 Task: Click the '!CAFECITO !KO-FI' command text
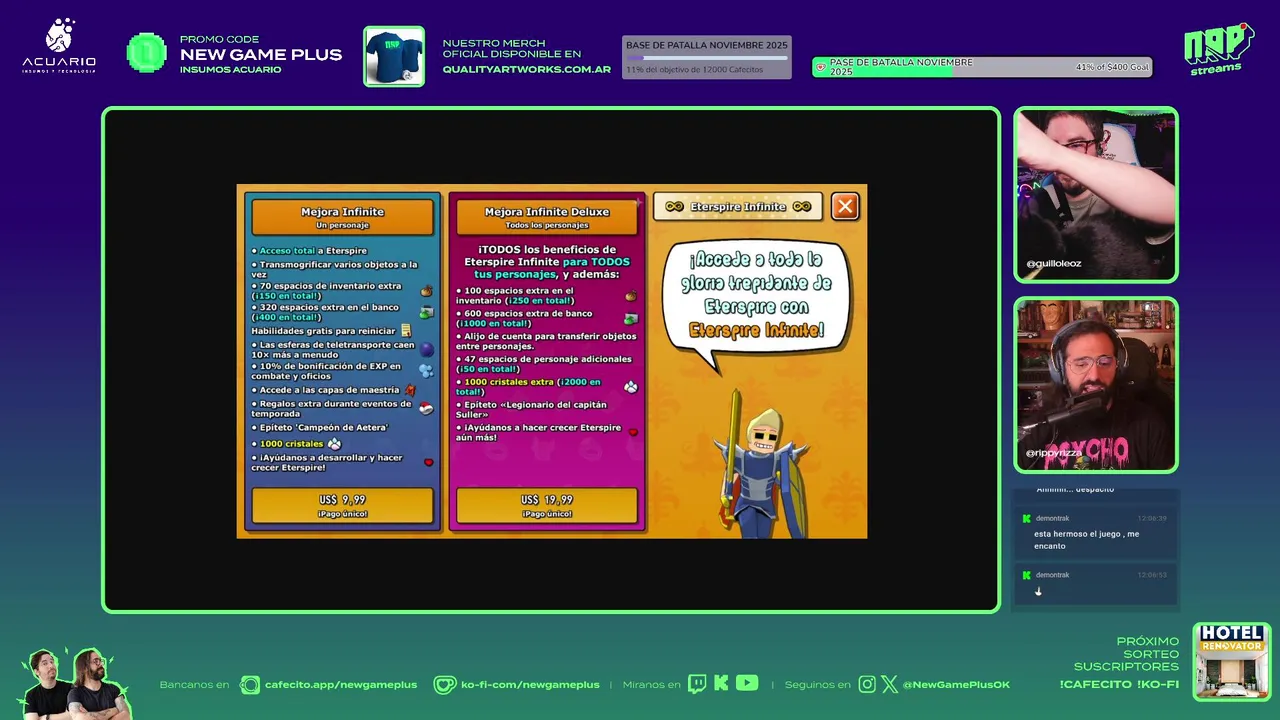pos(1119,685)
